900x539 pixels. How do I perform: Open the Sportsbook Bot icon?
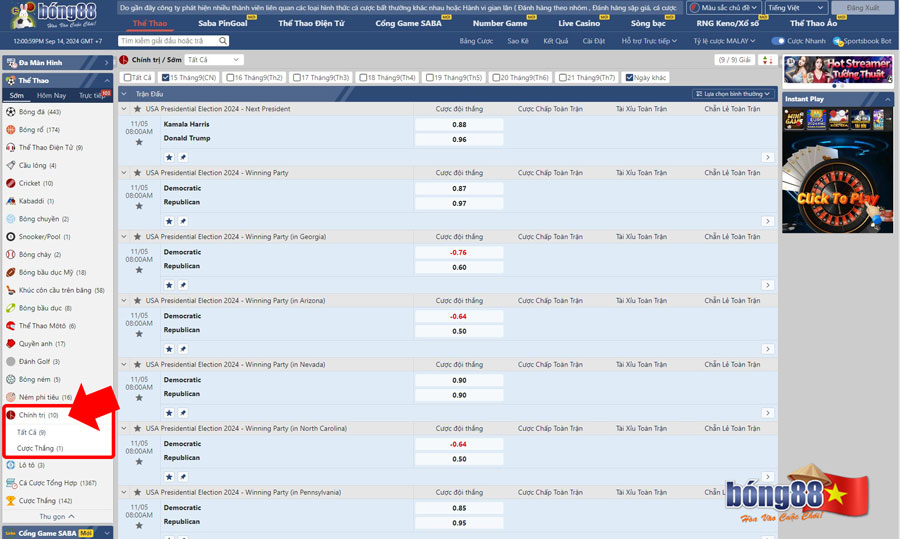pos(838,41)
